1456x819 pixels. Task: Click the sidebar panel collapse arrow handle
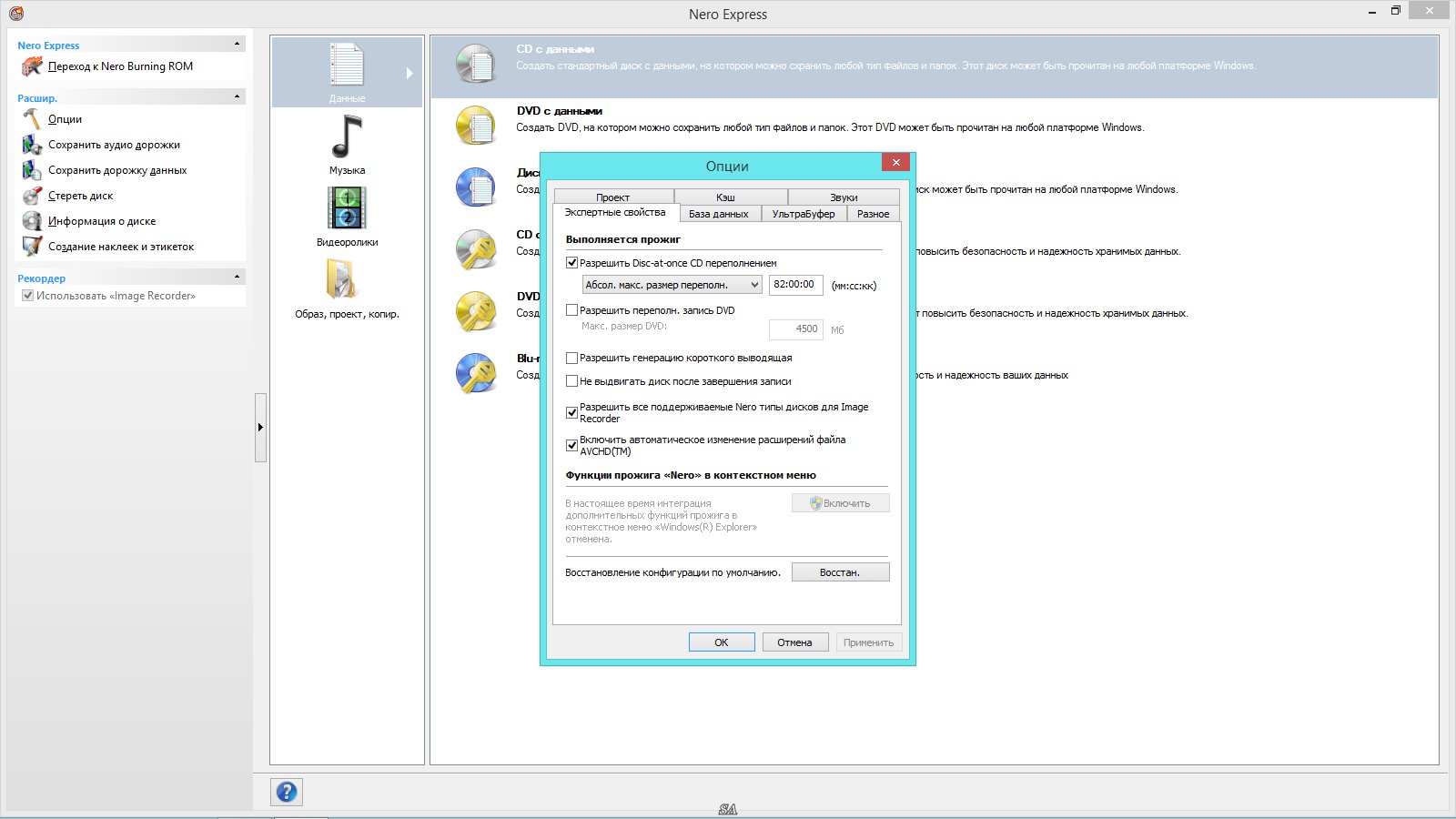point(260,427)
